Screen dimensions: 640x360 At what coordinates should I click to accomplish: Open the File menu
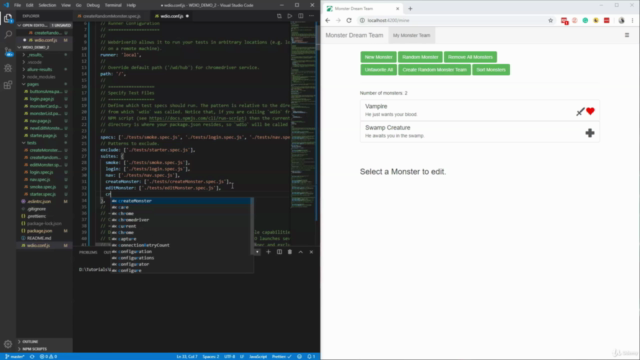tap(17, 5)
